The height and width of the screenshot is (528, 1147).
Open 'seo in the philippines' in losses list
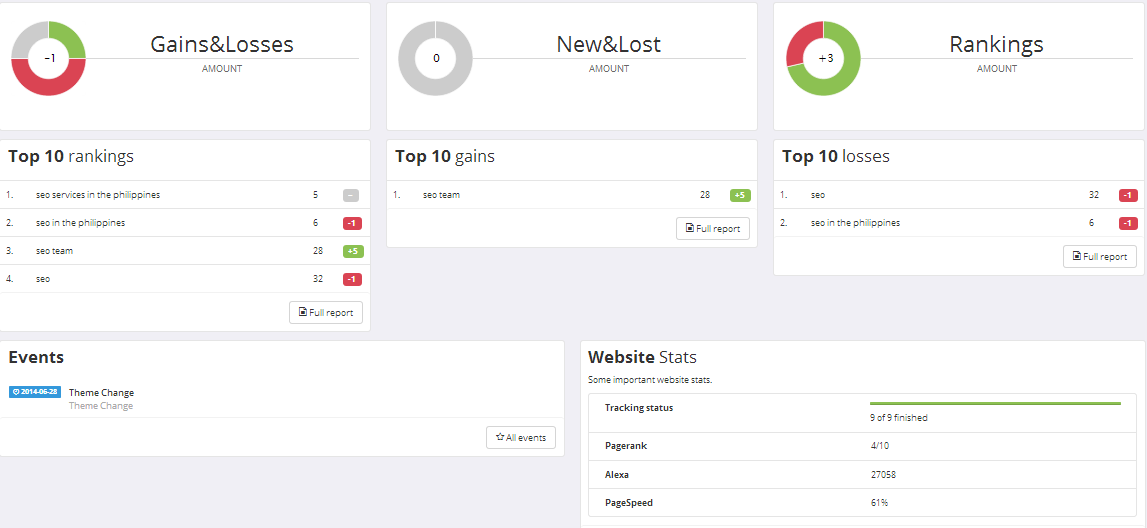(855, 223)
